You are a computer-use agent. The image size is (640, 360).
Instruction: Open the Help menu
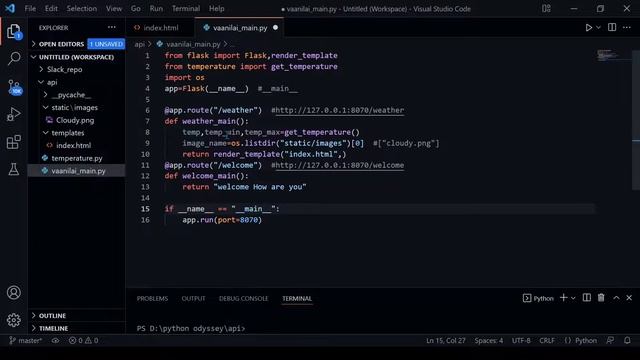click(217, 9)
